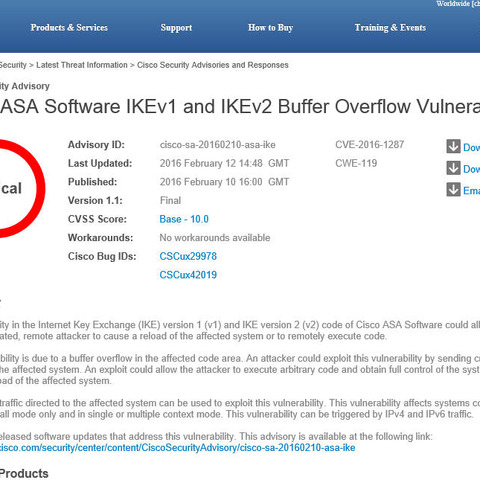Viewport: 480px width, 480px height.
Task: Click the second download arrow icon
Action: (x=453, y=168)
